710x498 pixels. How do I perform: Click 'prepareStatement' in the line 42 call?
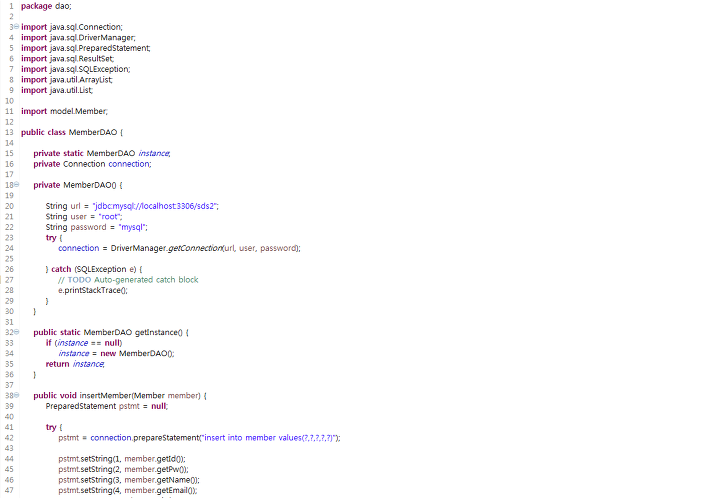166,438
